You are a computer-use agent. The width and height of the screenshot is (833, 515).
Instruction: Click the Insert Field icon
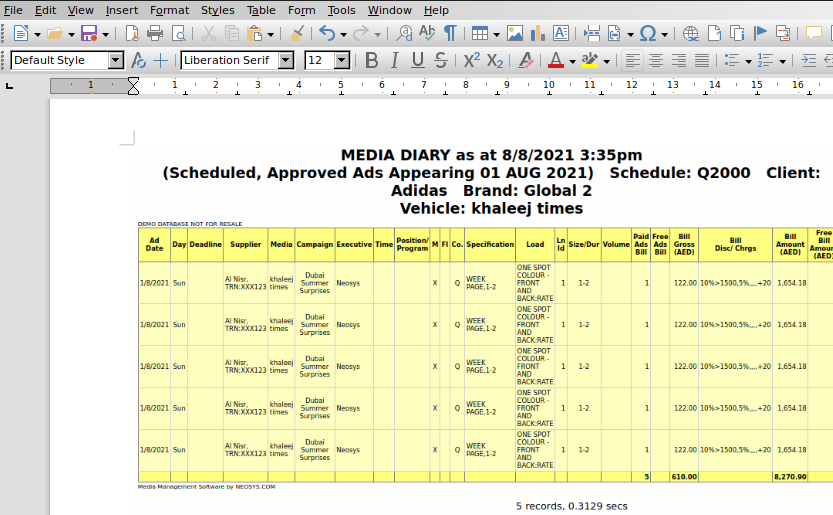click(614, 33)
